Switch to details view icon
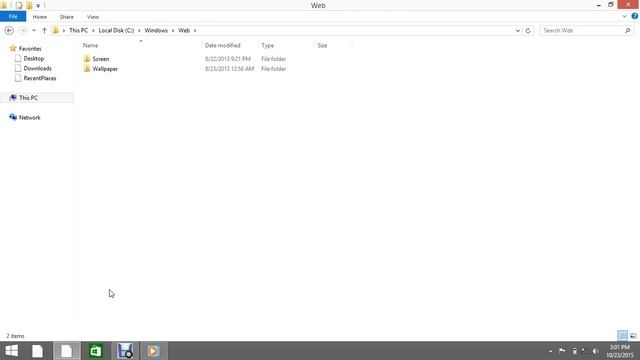Screen dimensions: 640x360 click(x=622, y=336)
